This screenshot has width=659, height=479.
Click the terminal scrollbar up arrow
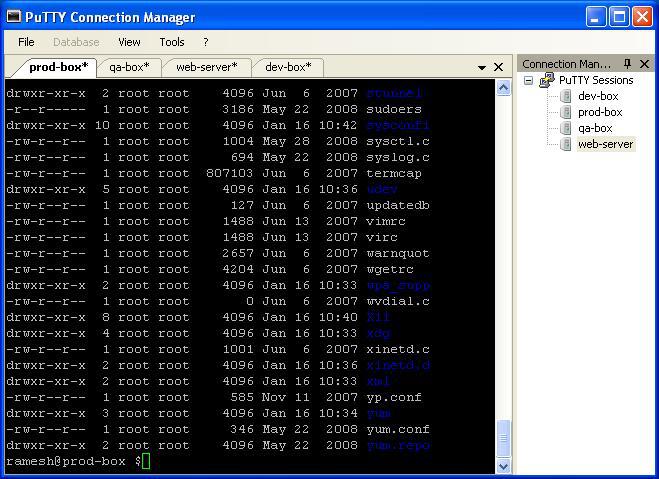click(503, 88)
